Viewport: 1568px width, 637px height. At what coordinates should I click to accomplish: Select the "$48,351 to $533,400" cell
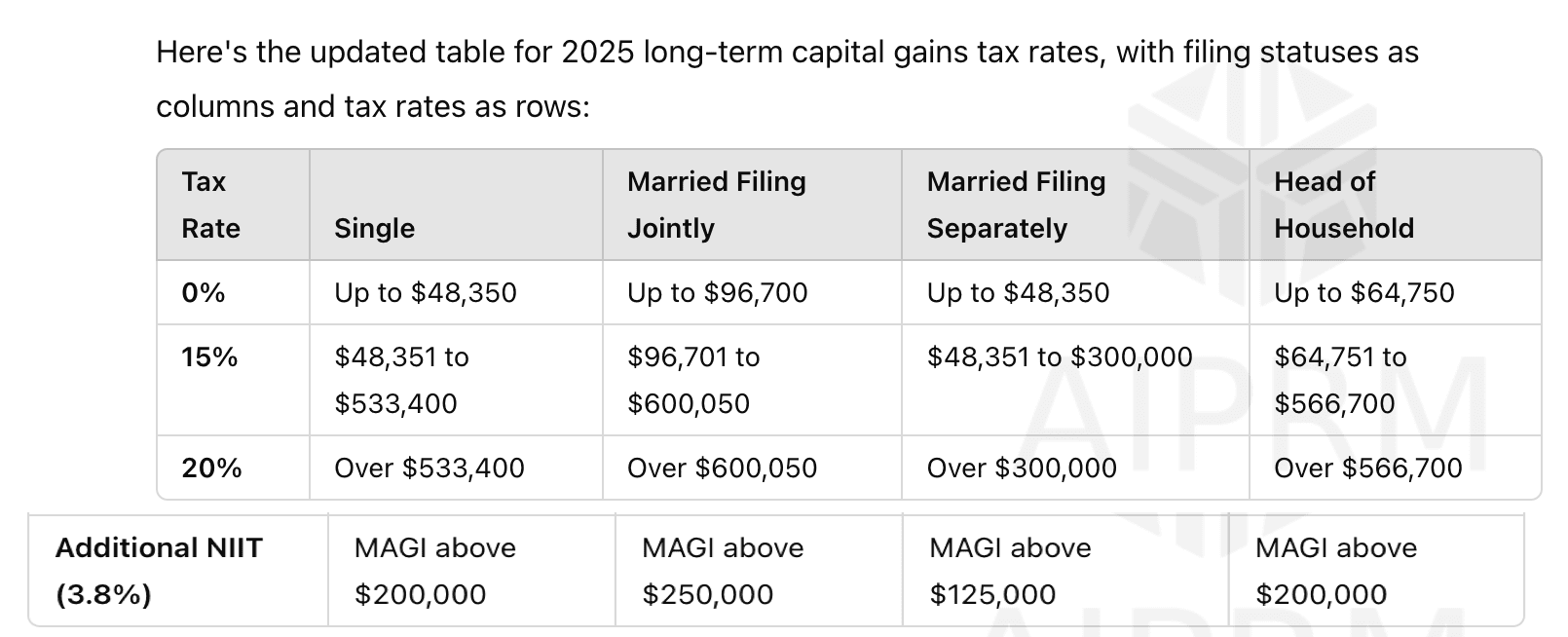click(x=401, y=380)
